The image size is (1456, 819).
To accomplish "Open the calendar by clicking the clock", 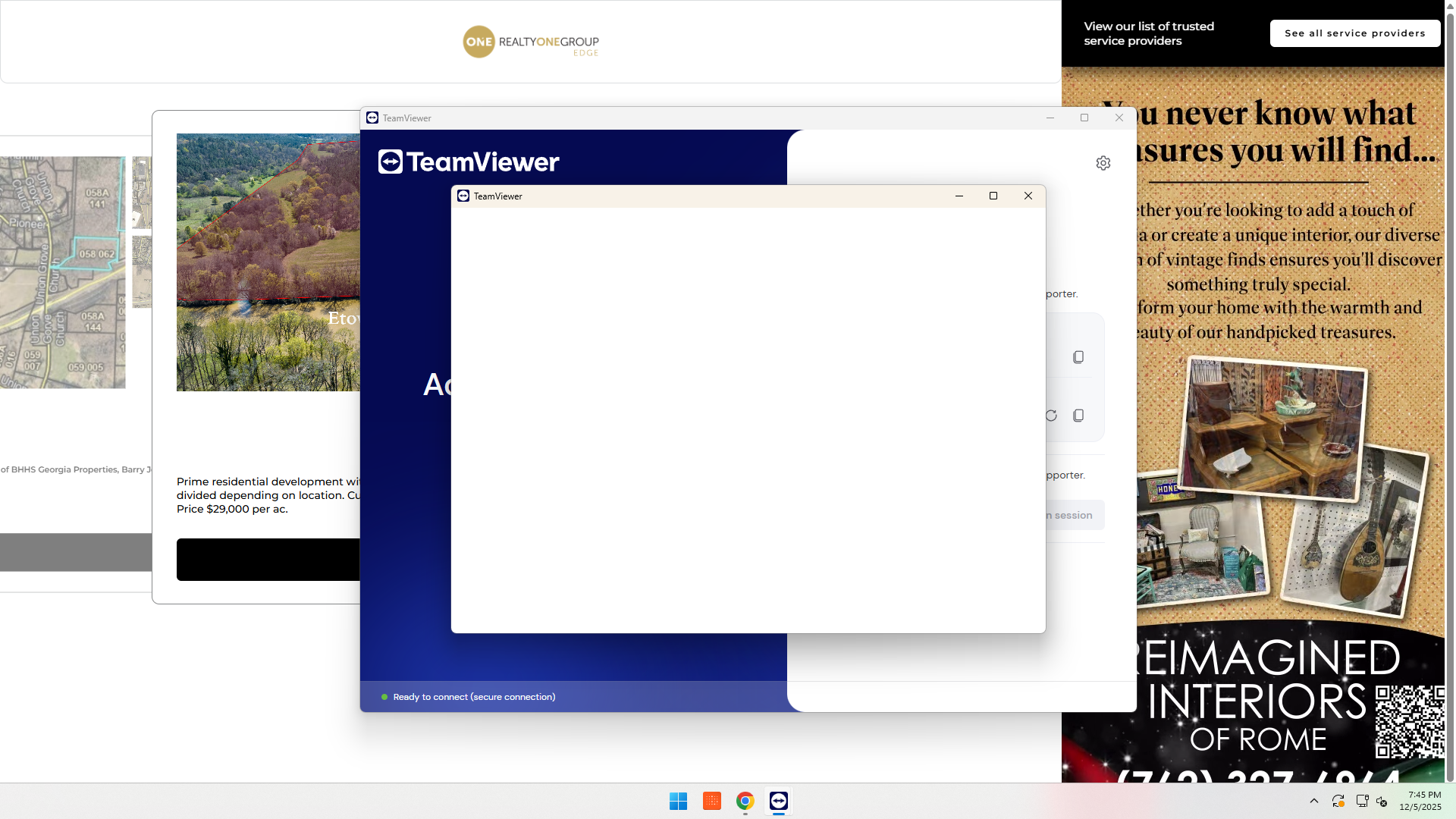I will [x=1423, y=801].
